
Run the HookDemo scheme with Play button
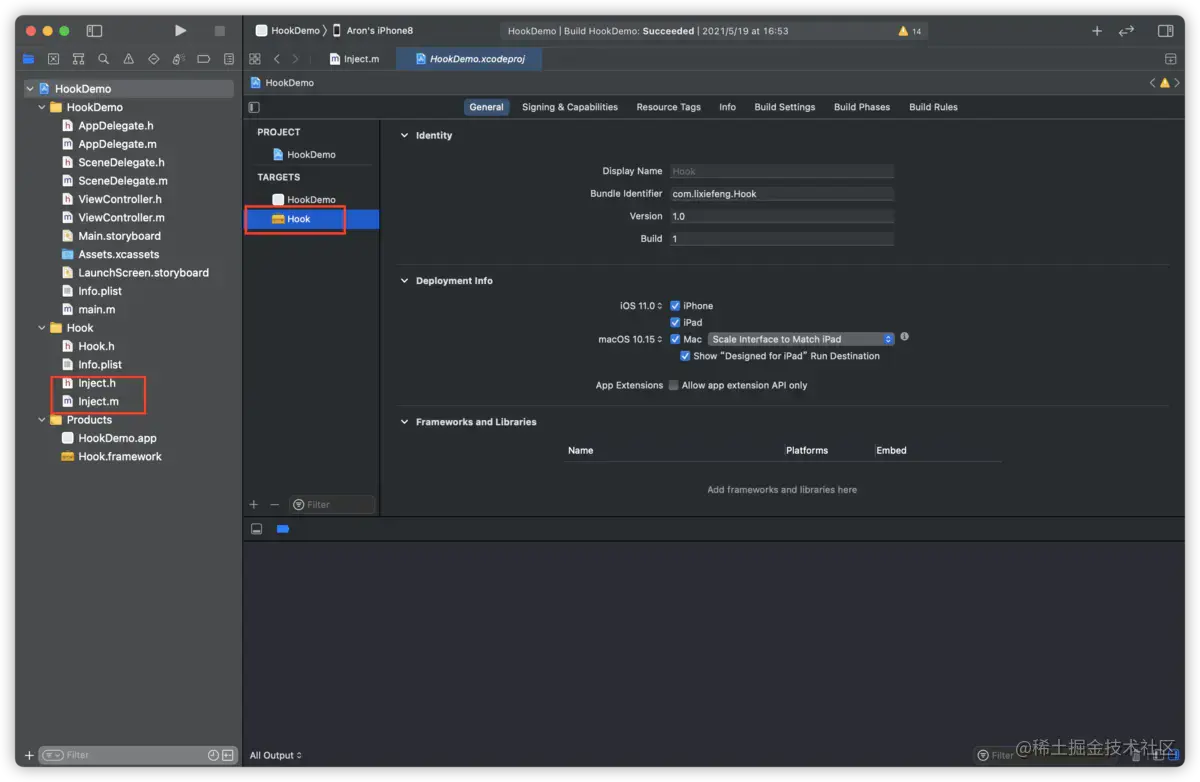(x=180, y=31)
